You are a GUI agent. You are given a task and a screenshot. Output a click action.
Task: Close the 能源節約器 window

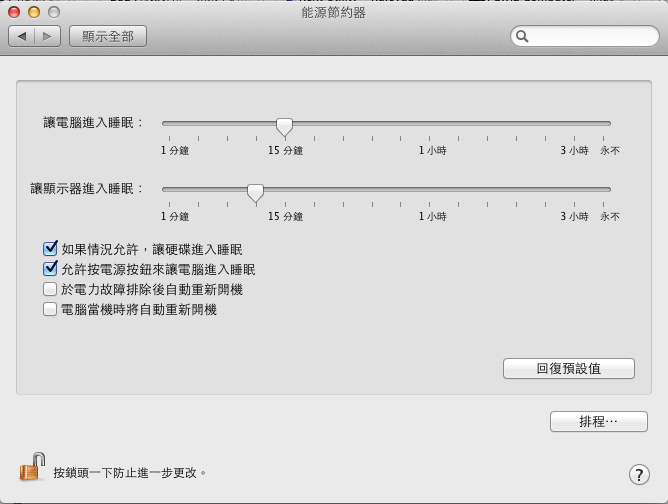14,12
